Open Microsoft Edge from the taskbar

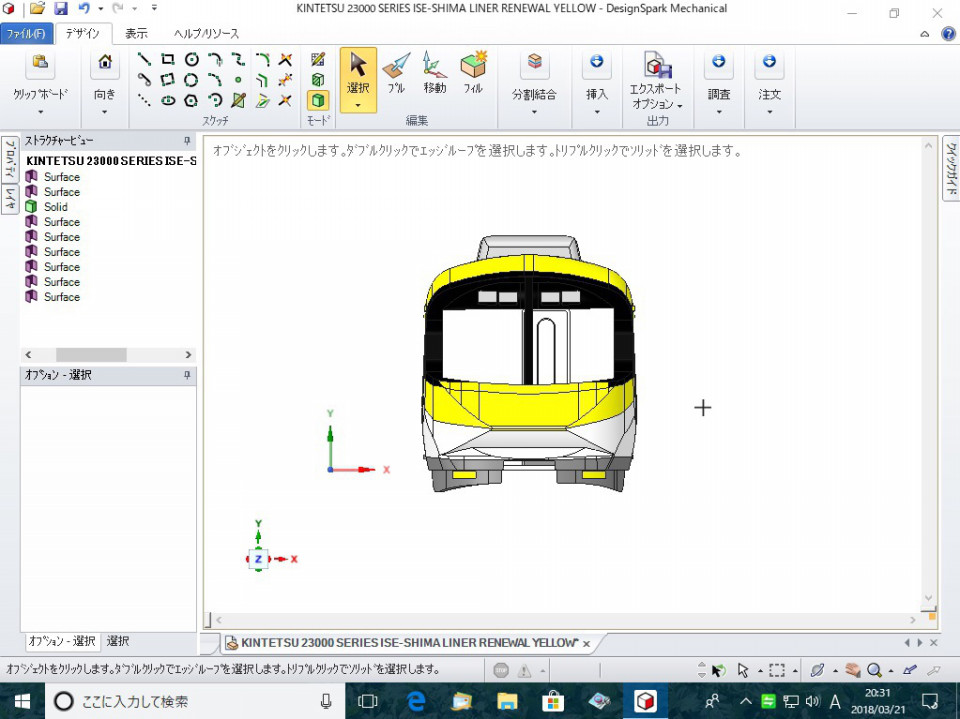point(416,701)
